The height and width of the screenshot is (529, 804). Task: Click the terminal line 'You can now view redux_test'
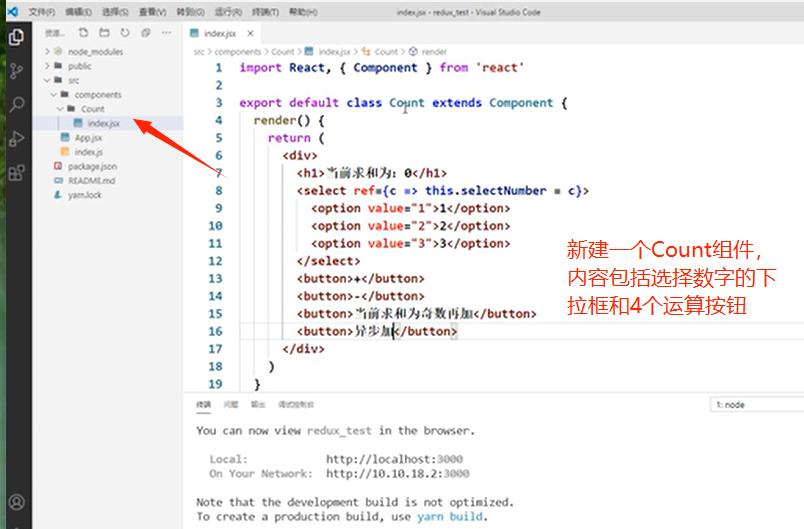point(335,431)
